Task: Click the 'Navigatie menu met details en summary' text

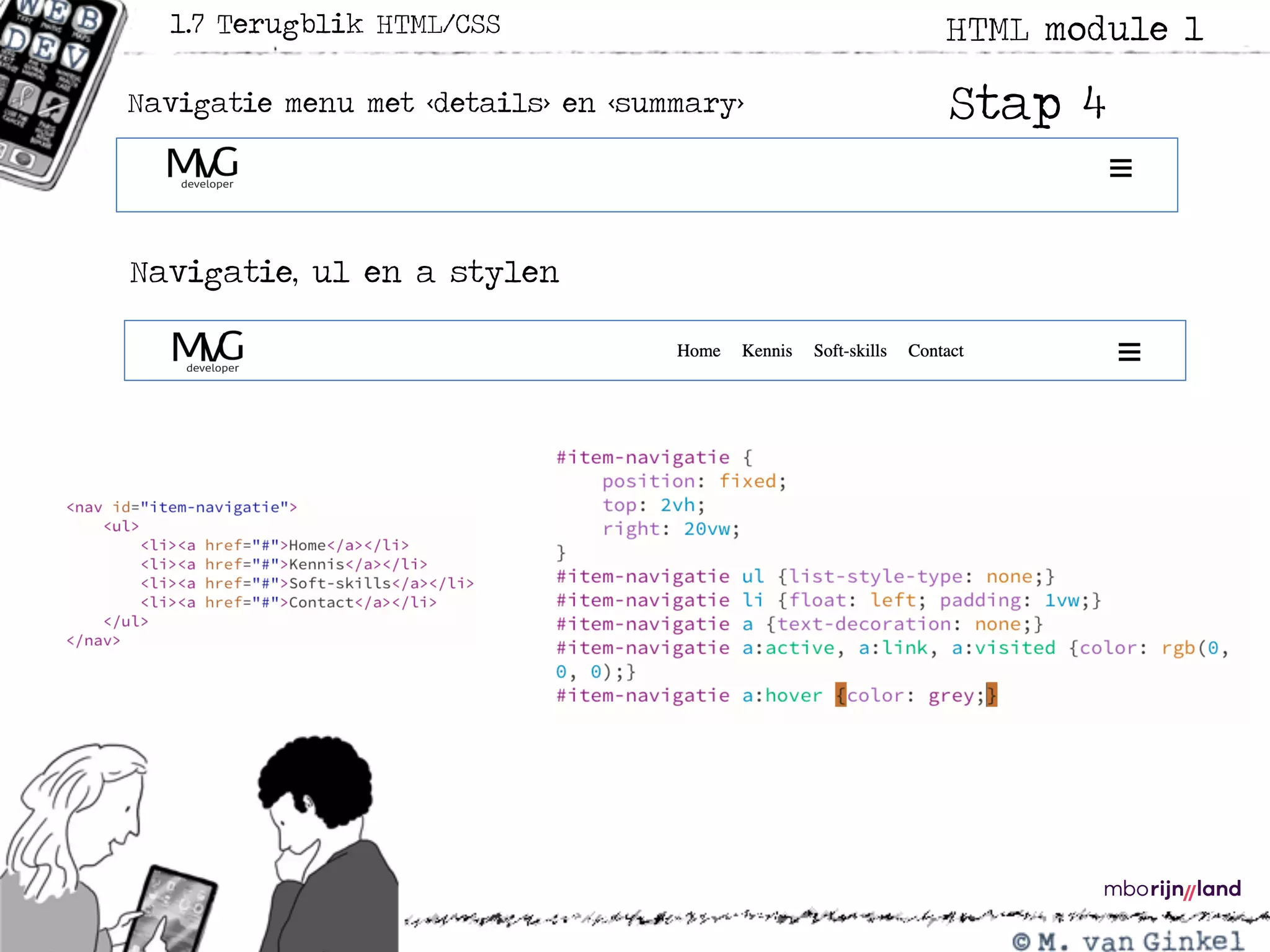Action: [x=435, y=104]
